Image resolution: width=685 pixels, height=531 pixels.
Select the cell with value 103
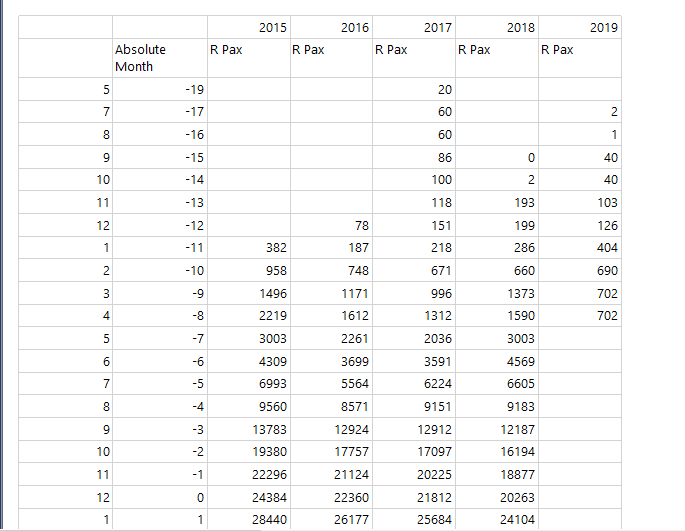tap(580, 203)
